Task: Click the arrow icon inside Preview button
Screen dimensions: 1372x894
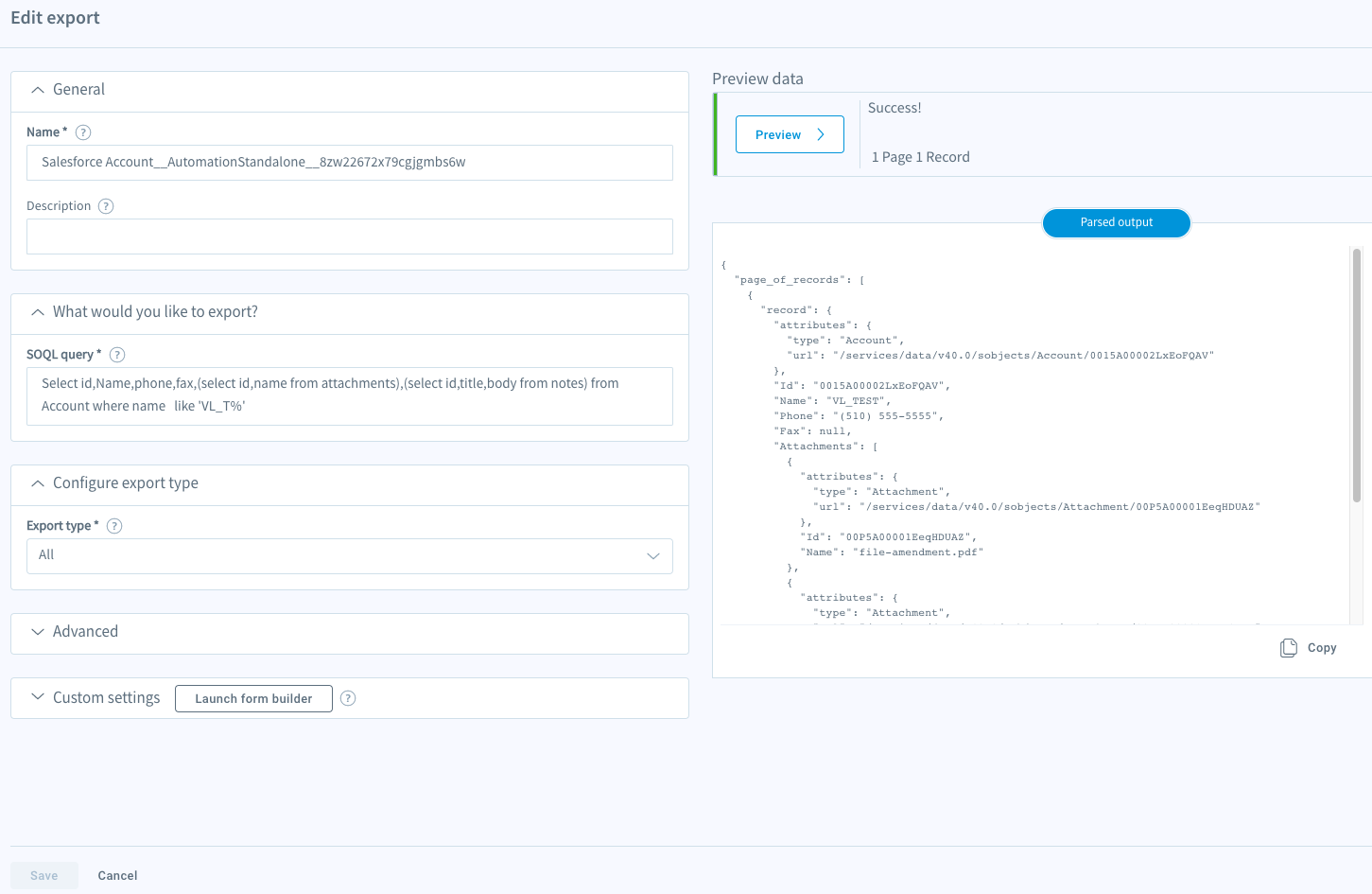Action: pos(821,134)
